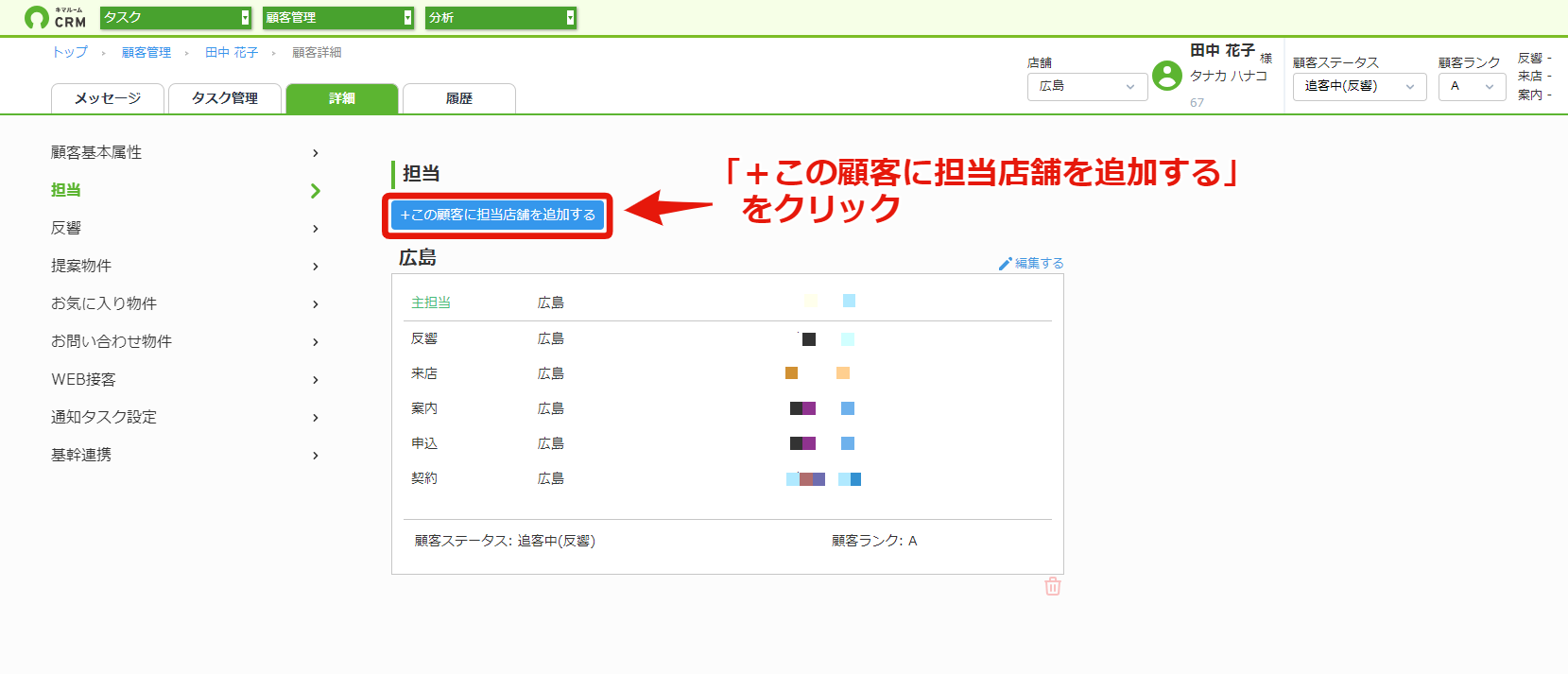
Task: Click chevron arrow beside 提案物件
Action: pyautogui.click(x=316, y=267)
